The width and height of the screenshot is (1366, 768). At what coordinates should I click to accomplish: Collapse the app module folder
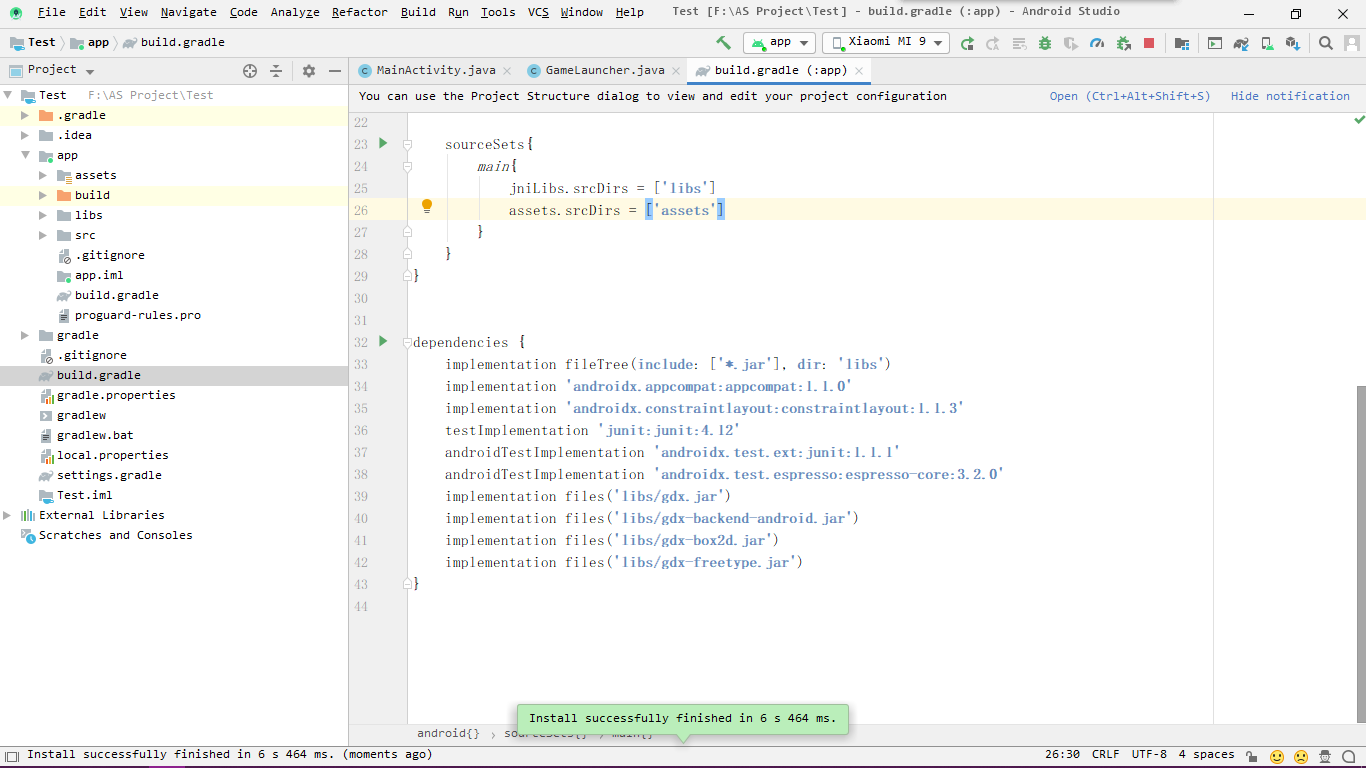point(25,155)
